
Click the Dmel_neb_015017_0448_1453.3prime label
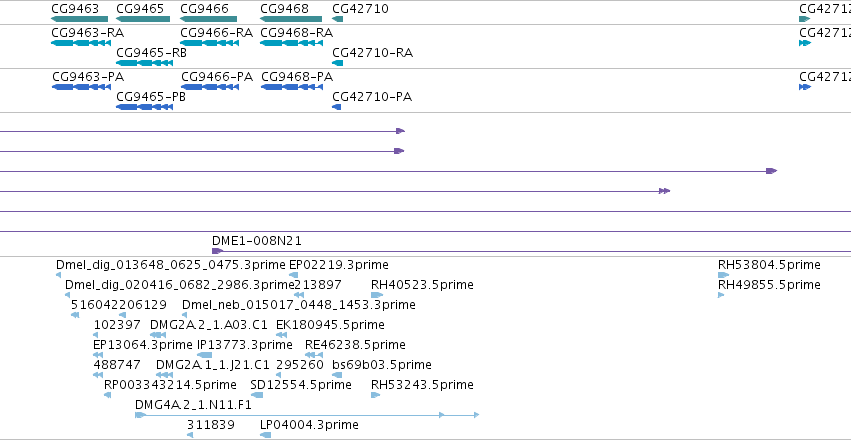coord(299,305)
